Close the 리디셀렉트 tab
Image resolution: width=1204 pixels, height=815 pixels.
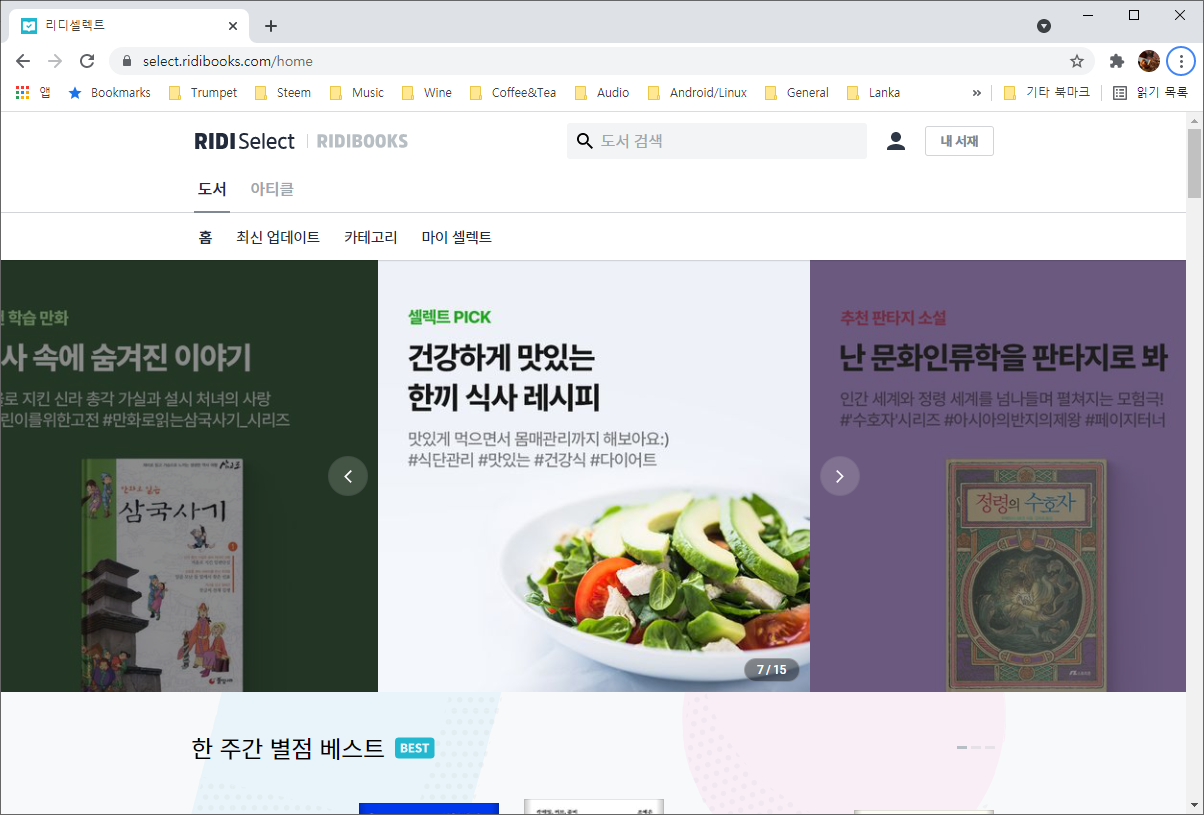233,26
